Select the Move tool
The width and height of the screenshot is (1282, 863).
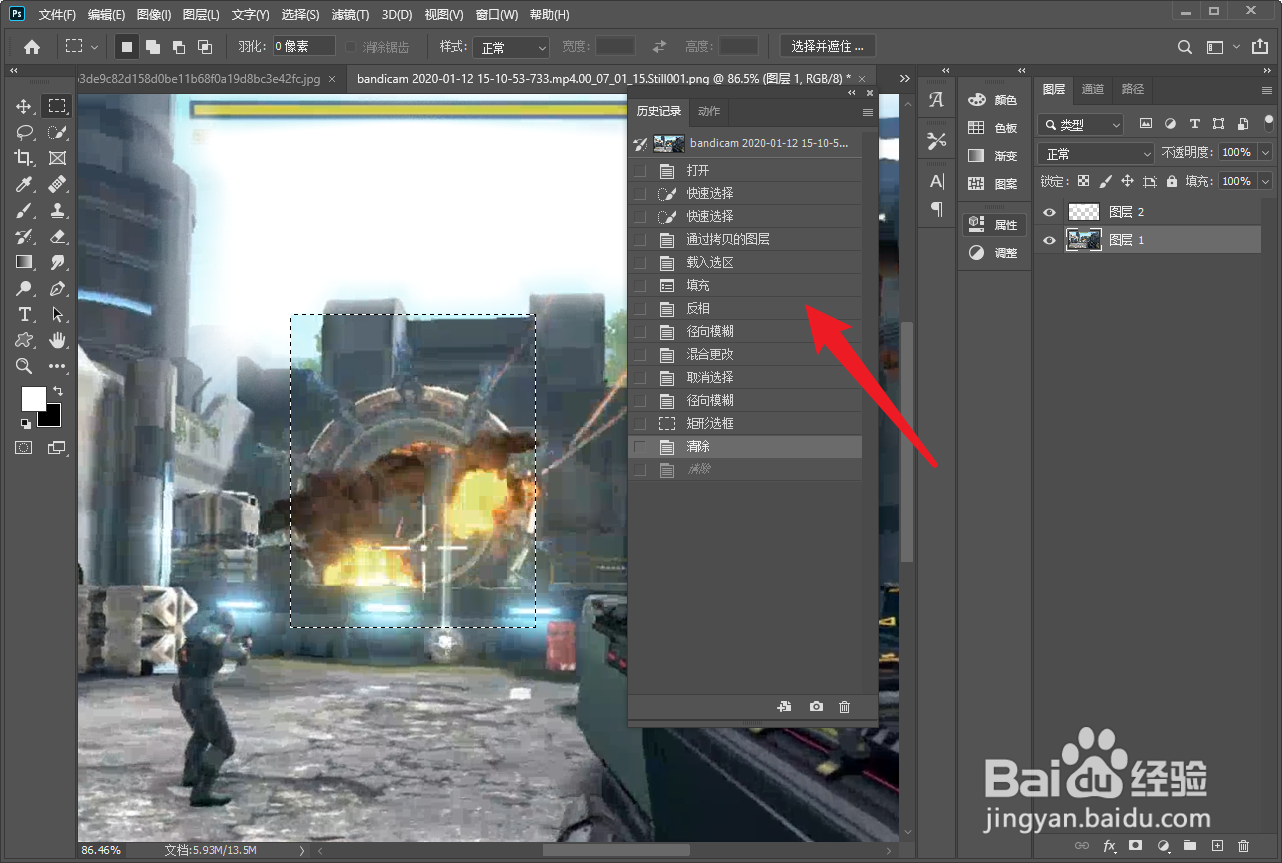pos(24,106)
